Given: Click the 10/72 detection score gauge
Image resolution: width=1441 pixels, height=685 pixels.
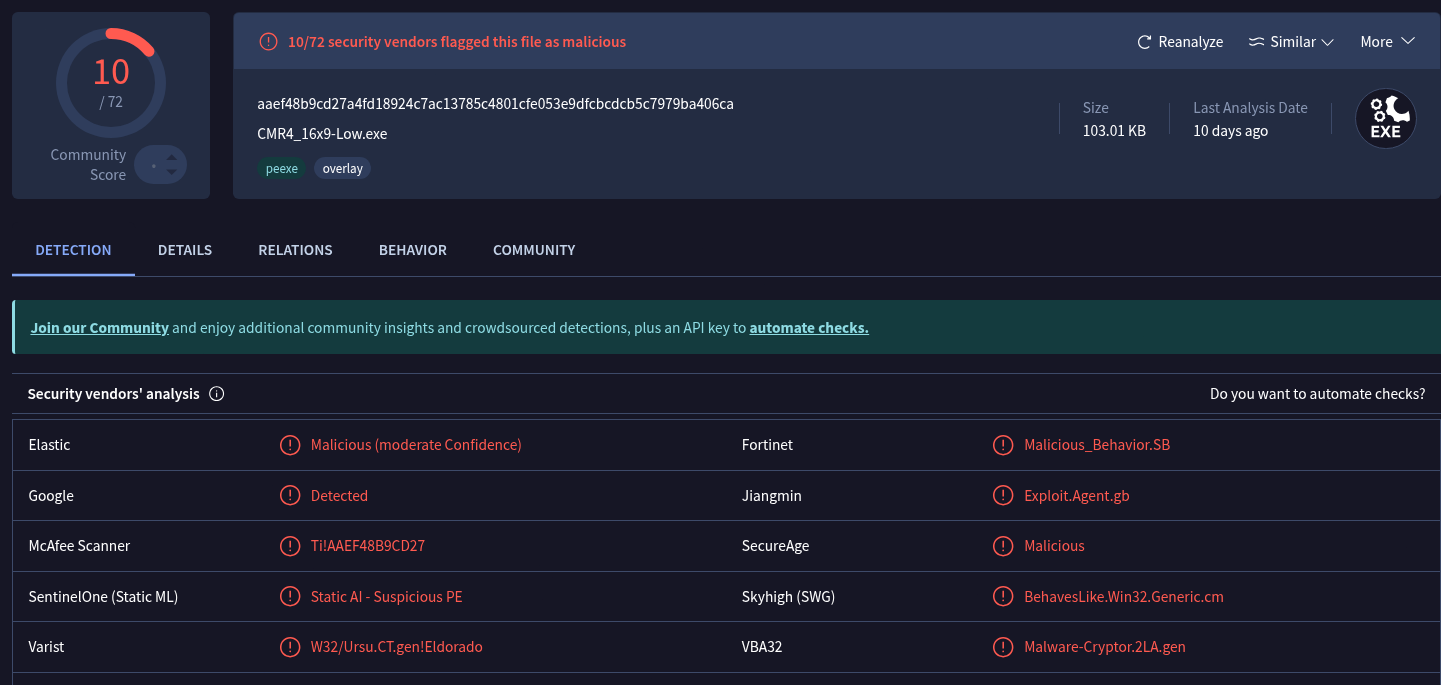Looking at the screenshot, I should (111, 83).
